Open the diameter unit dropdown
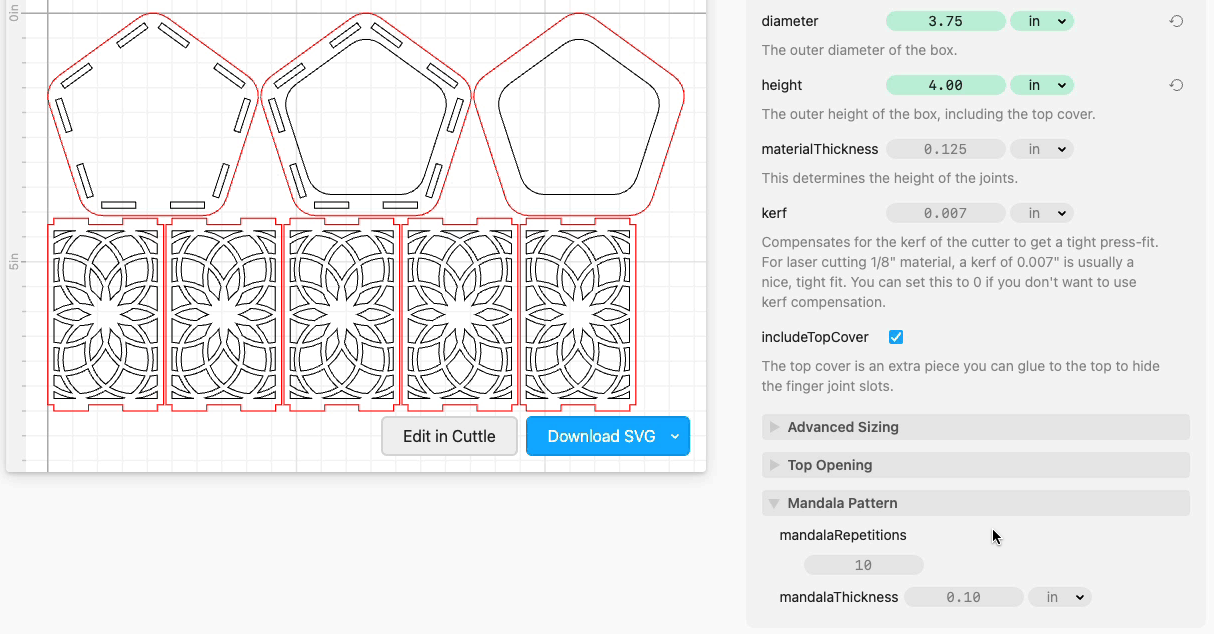Image resolution: width=1214 pixels, height=634 pixels. [1042, 20]
